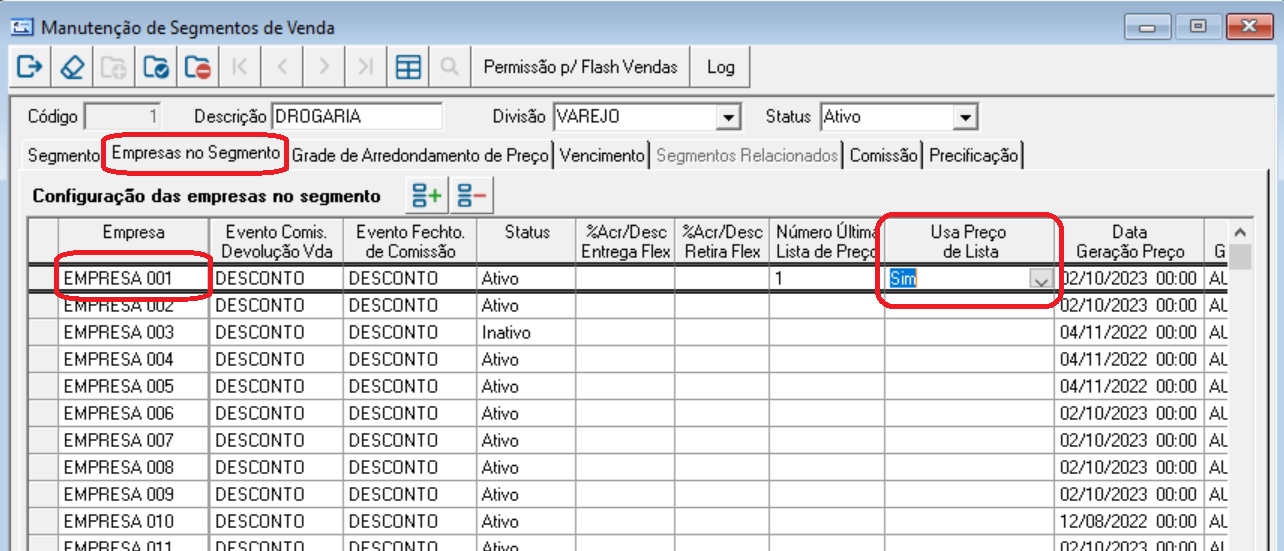Add a company row with plus icon

click(x=427, y=196)
